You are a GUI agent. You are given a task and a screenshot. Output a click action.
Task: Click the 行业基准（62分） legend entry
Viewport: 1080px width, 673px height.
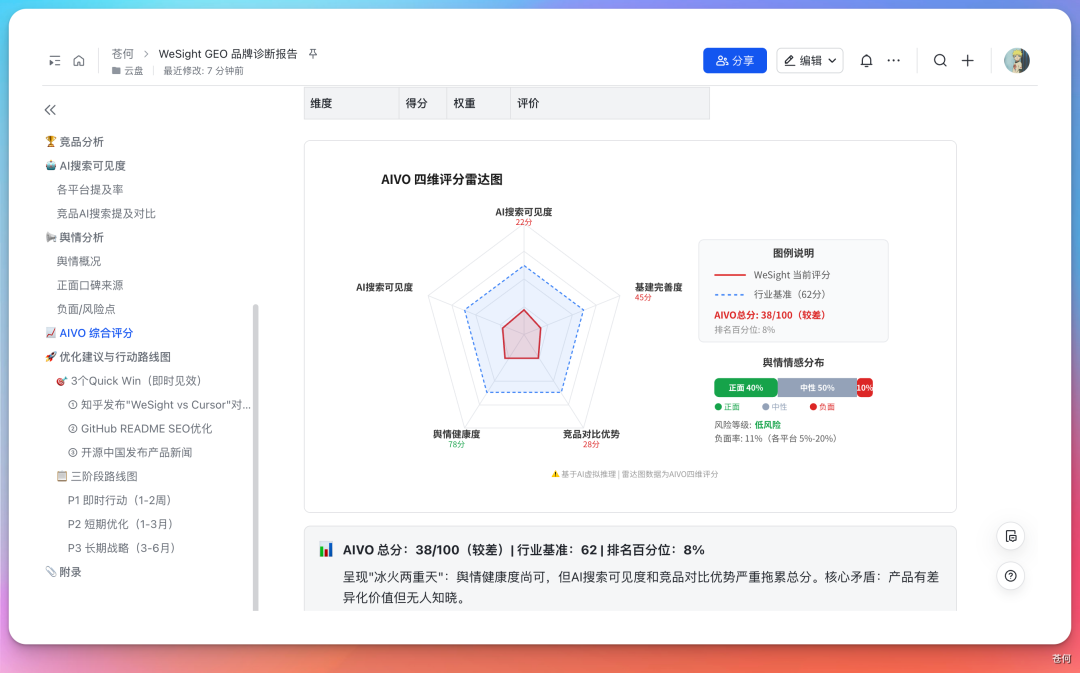(x=770, y=294)
